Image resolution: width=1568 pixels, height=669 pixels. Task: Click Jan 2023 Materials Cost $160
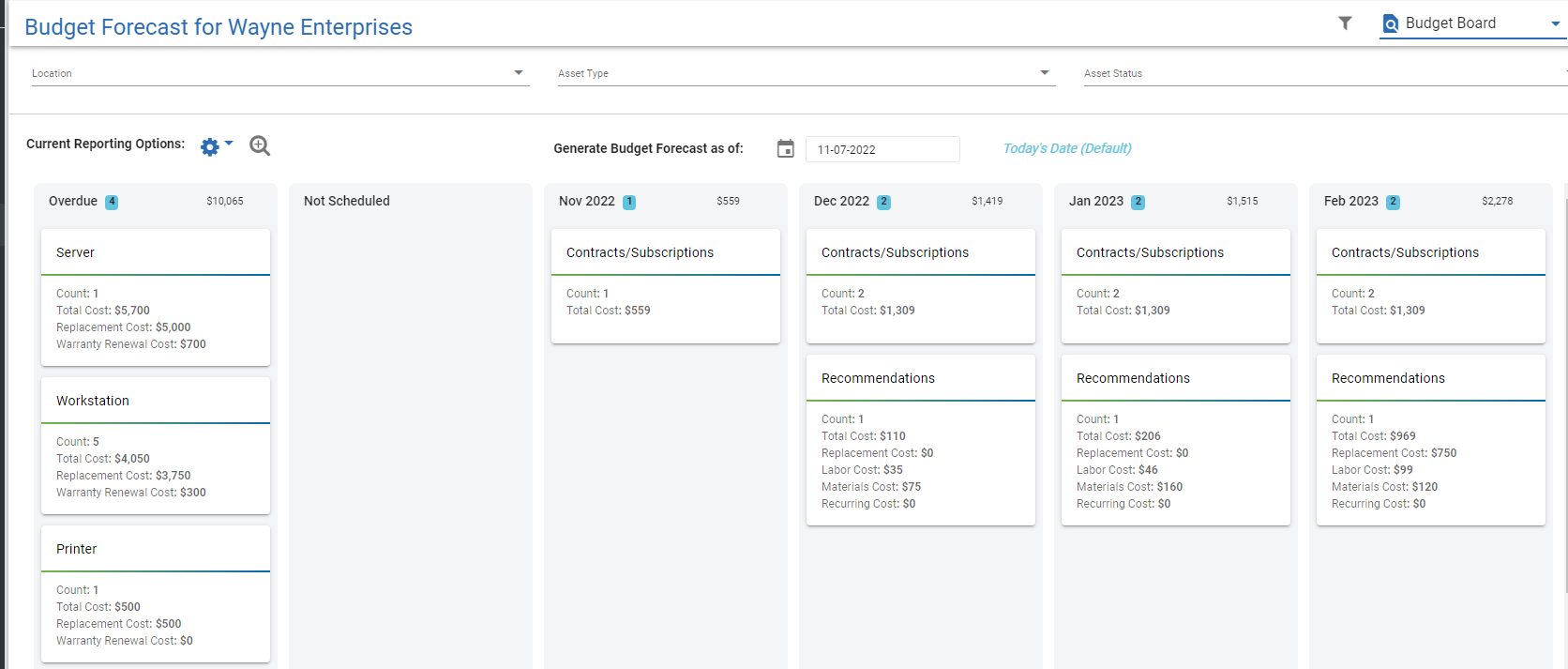pyautogui.click(x=1130, y=487)
